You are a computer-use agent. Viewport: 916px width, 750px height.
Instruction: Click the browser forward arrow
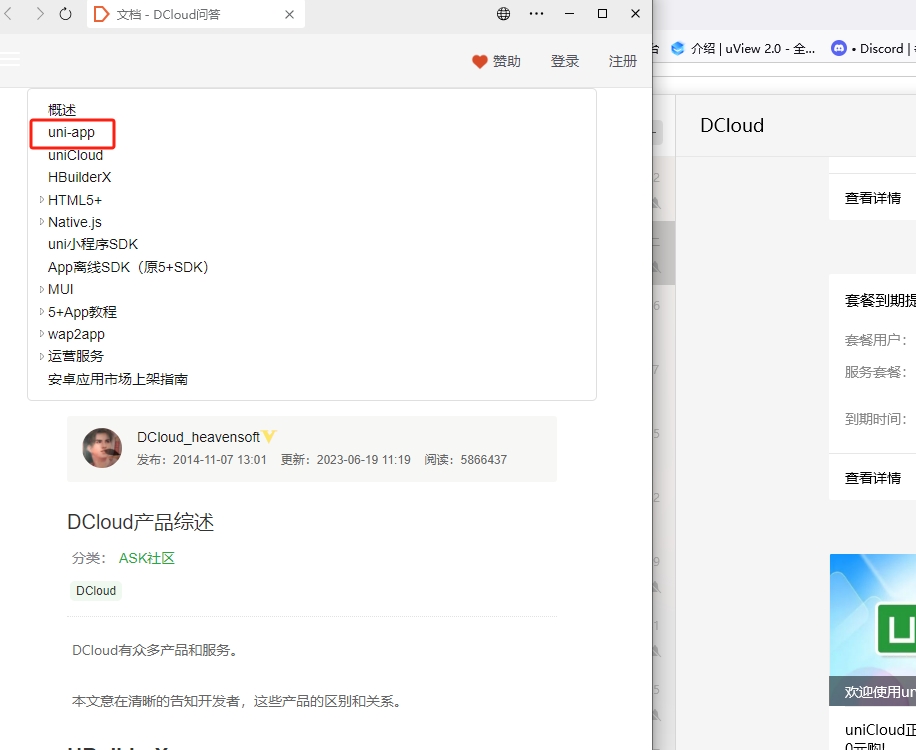[39, 13]
